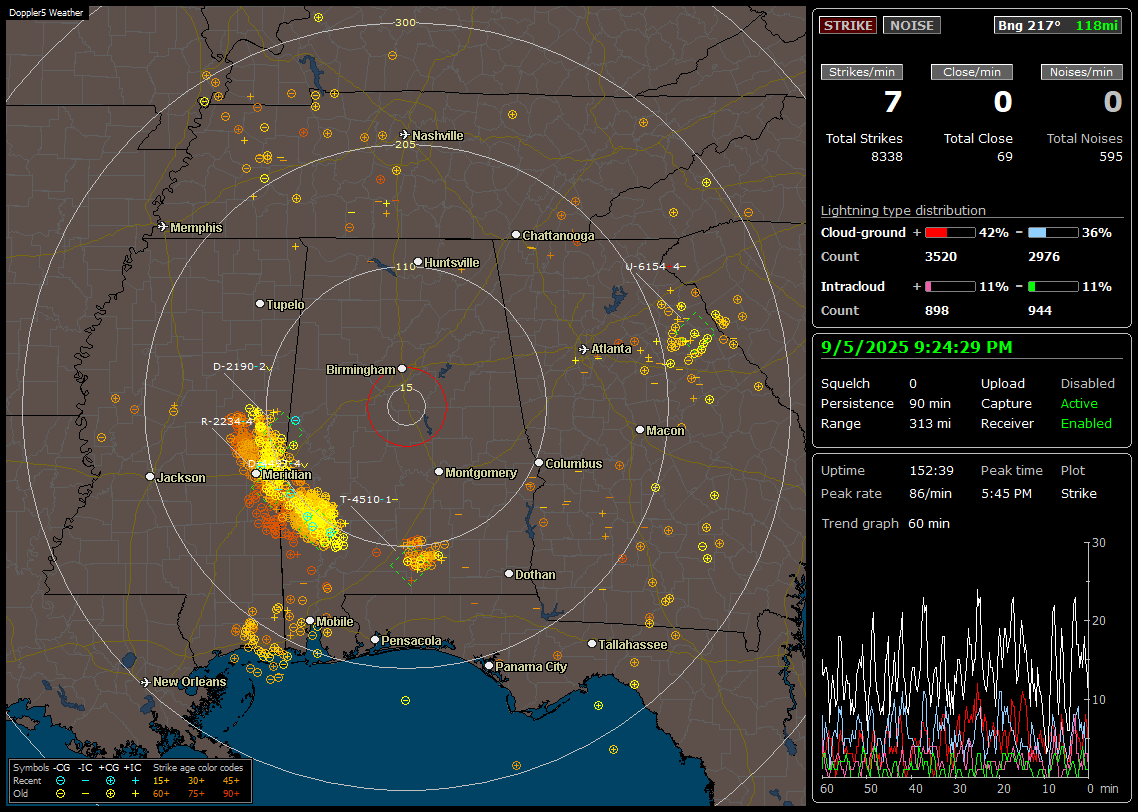Click the Close/min label button
1138x812 pixels.
[x=972, y=72]
